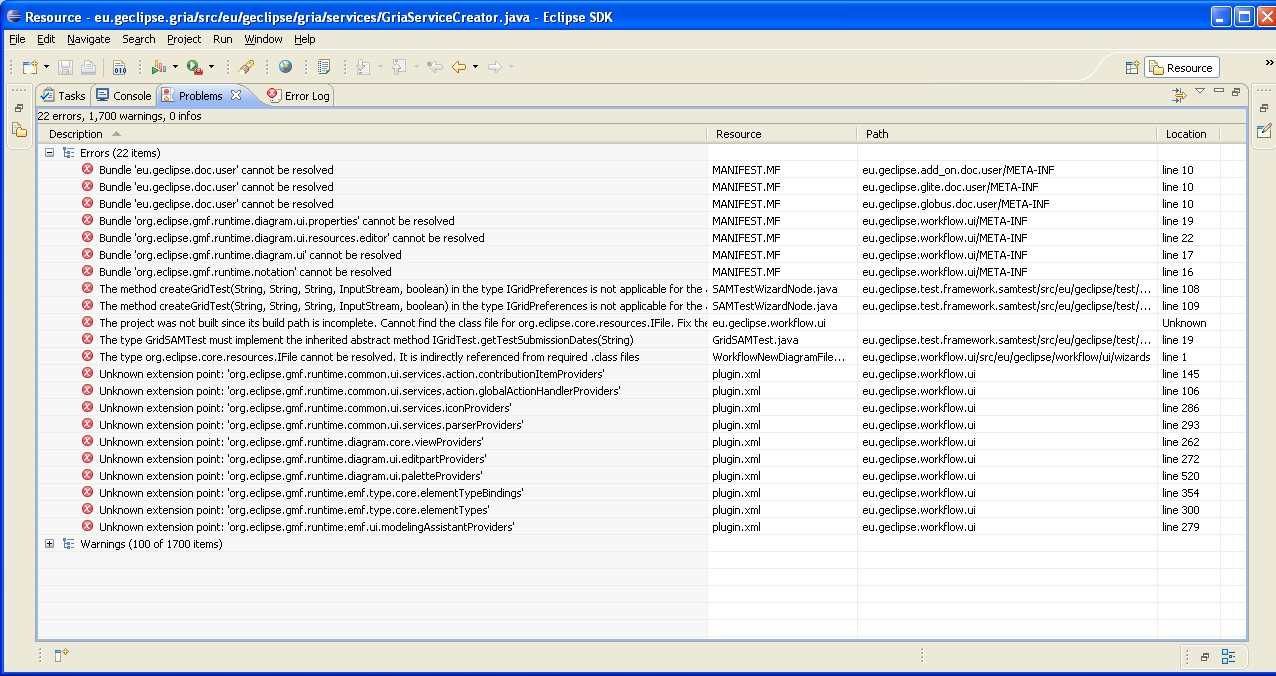Select the Resource perspective button
This screenshot has height=676, width=1276.
(x=1182, y=68)
